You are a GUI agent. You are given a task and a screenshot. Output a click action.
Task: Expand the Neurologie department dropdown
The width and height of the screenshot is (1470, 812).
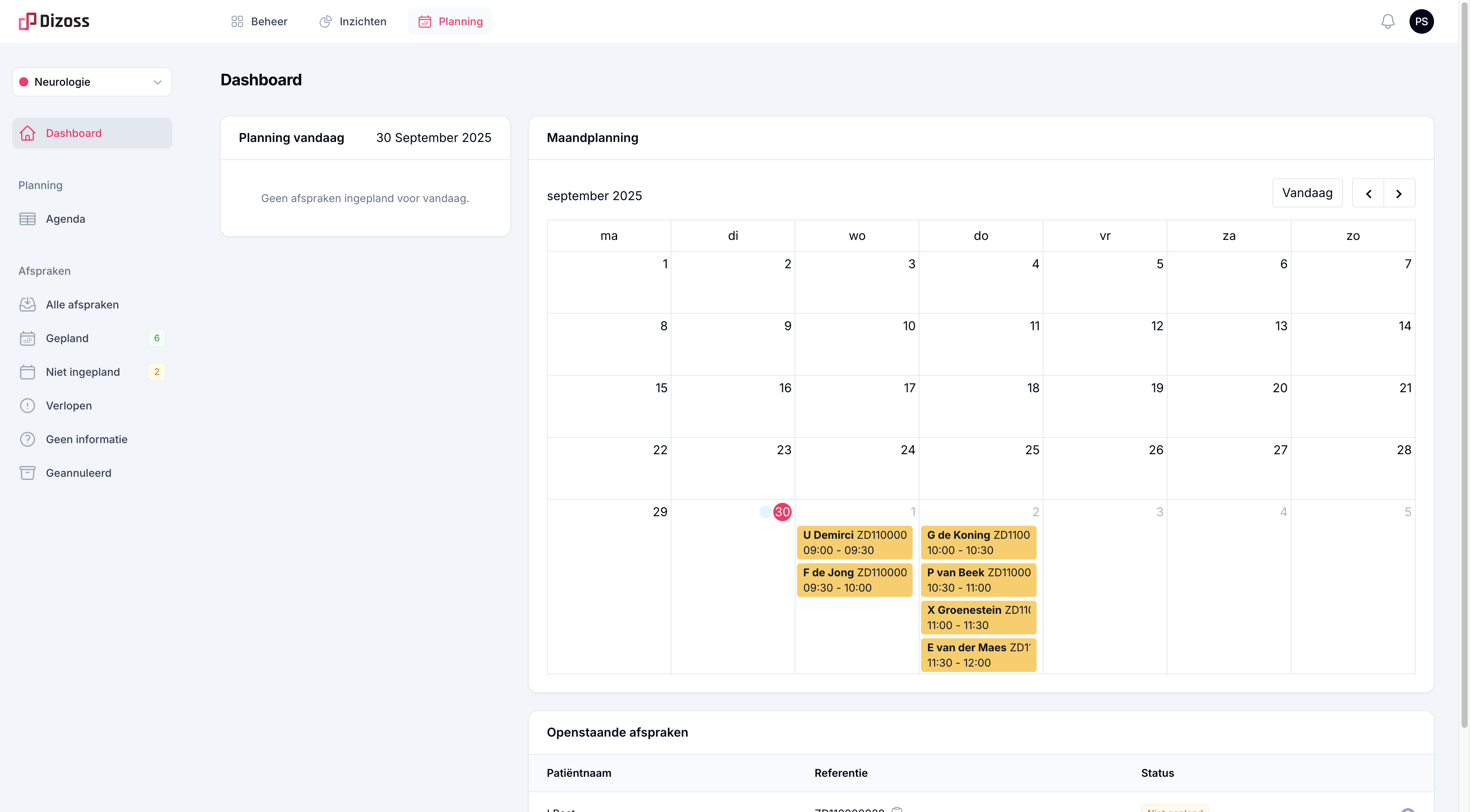[x=92, y=82]
